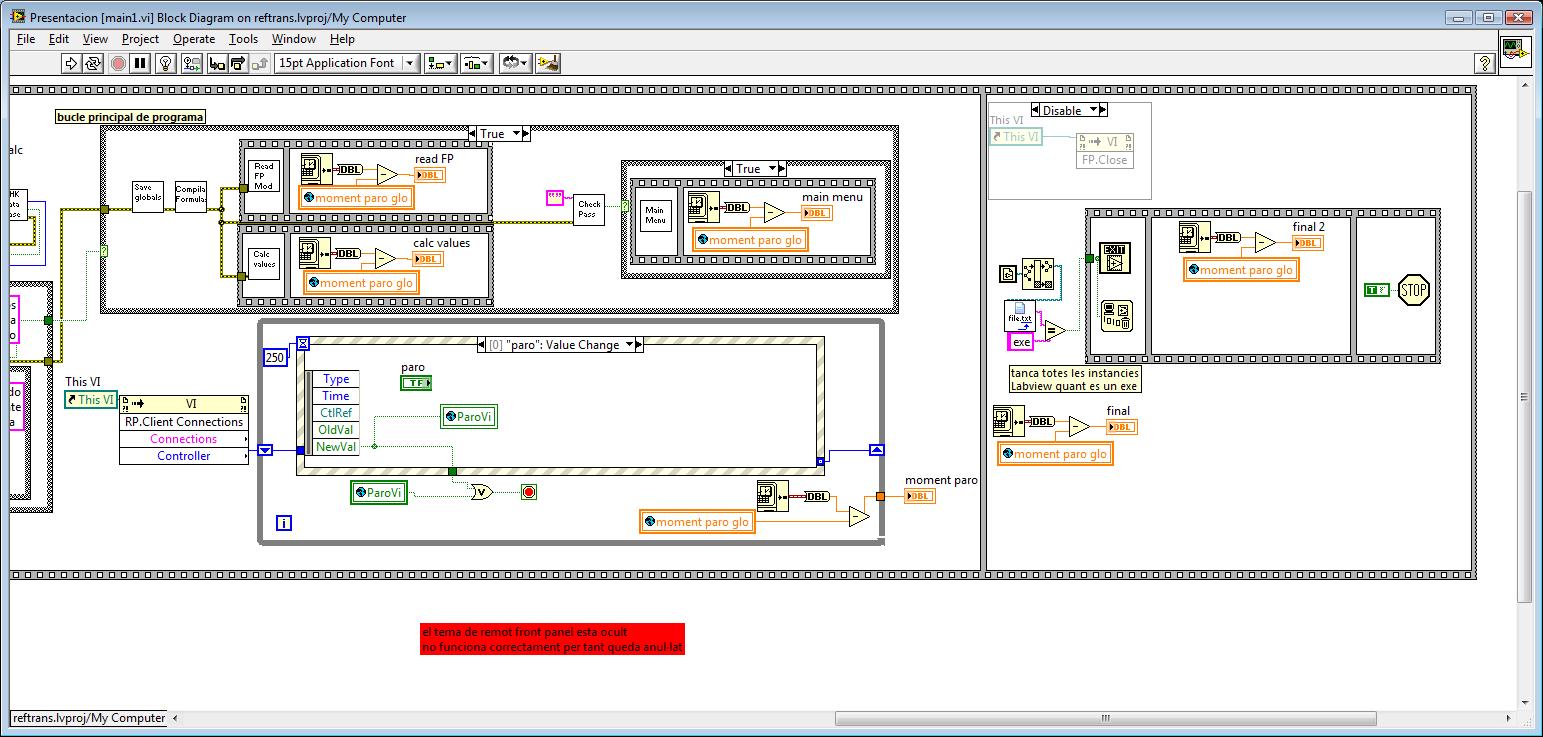
Task: Click reftrans.lvproj/My Computer status label
Action: [x=89, y=718]
